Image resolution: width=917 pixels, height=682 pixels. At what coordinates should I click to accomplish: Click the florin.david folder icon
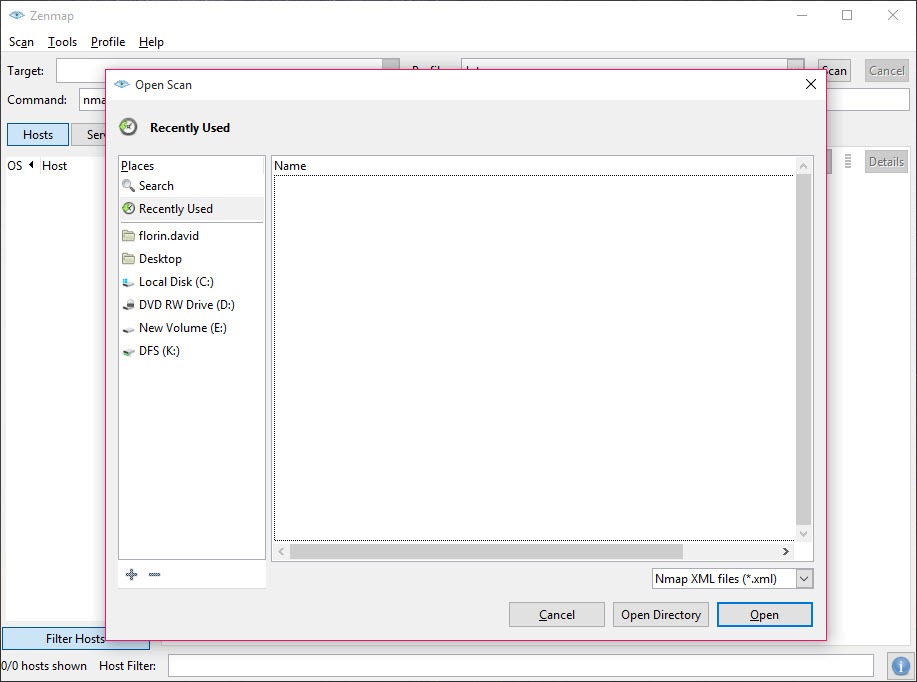tap(128, 236)
